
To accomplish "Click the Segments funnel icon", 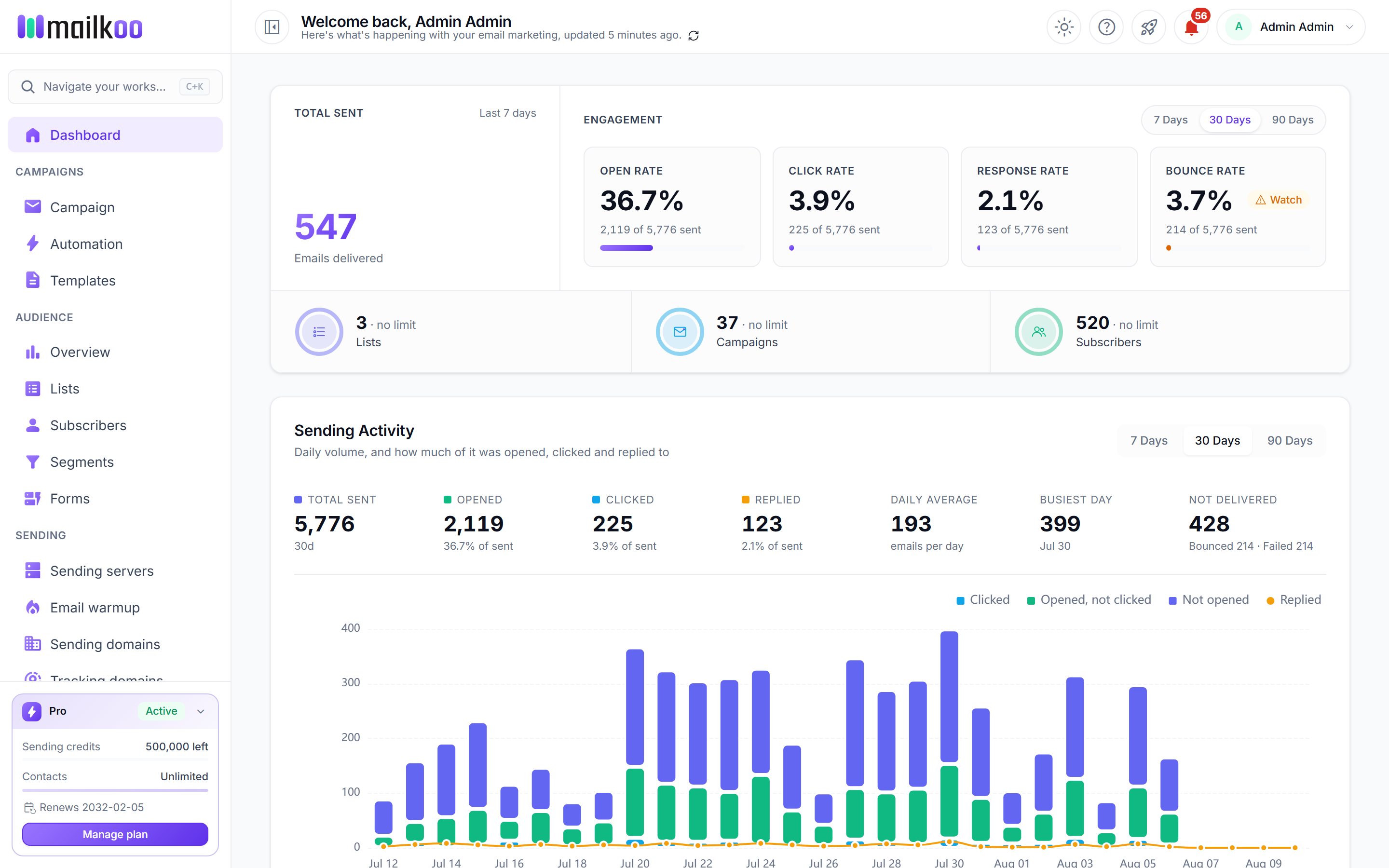I will [x=33, y=462].
